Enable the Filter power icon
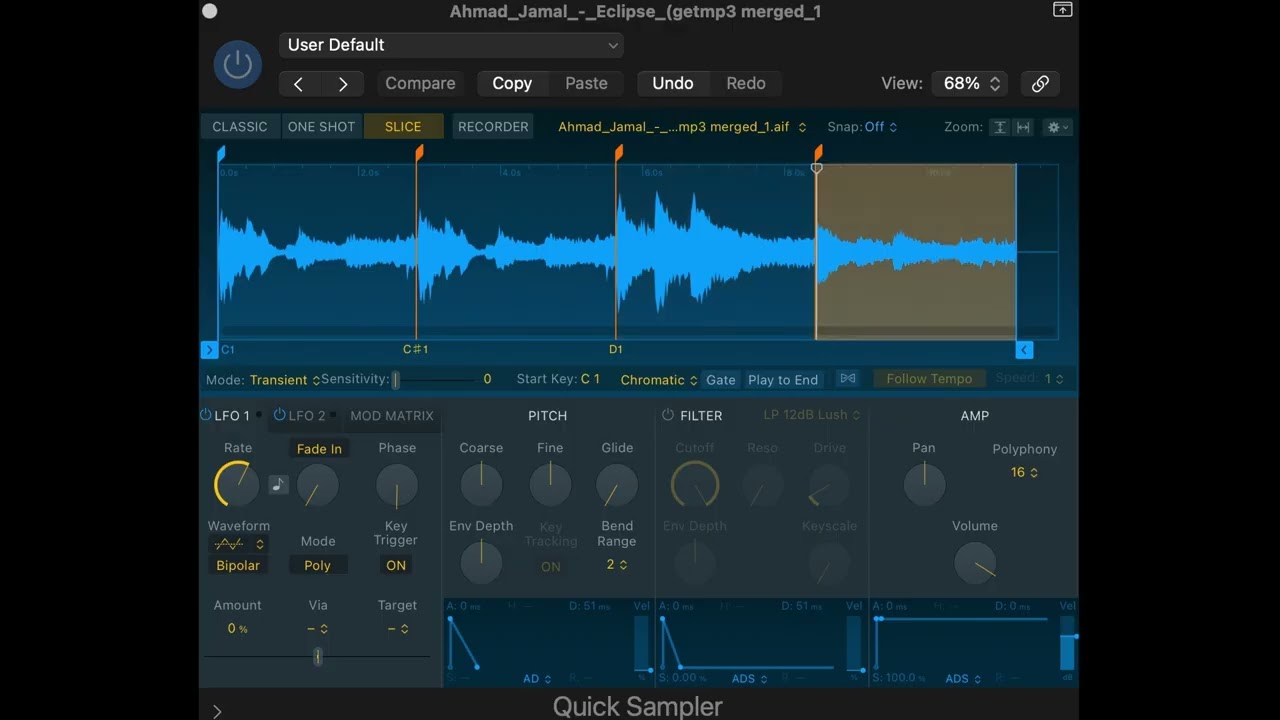The height and width of the screenshot is (720, 1280). click(668, 415)
